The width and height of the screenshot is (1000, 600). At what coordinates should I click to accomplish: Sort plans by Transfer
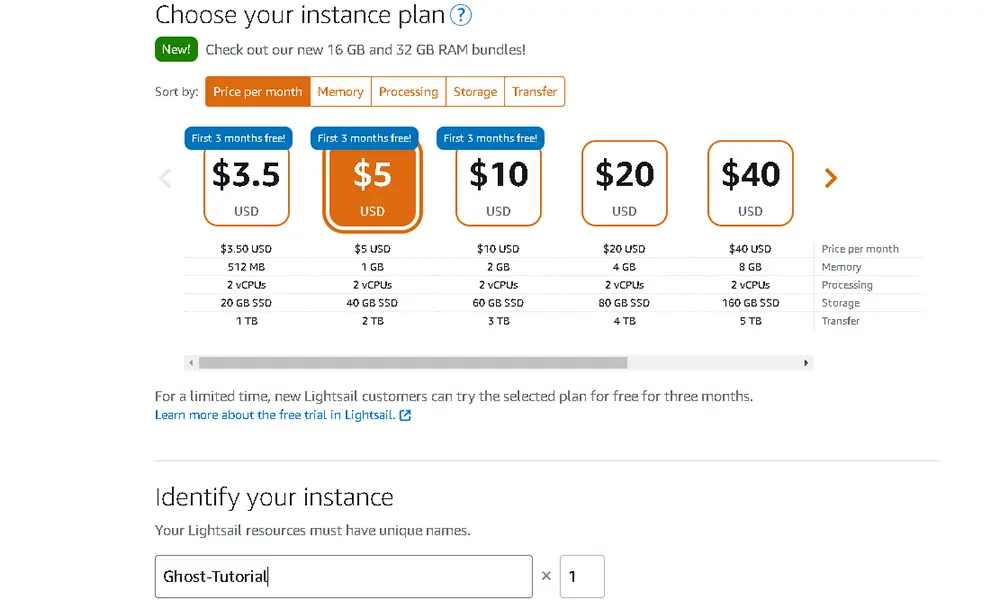click(x=534, y=91)
